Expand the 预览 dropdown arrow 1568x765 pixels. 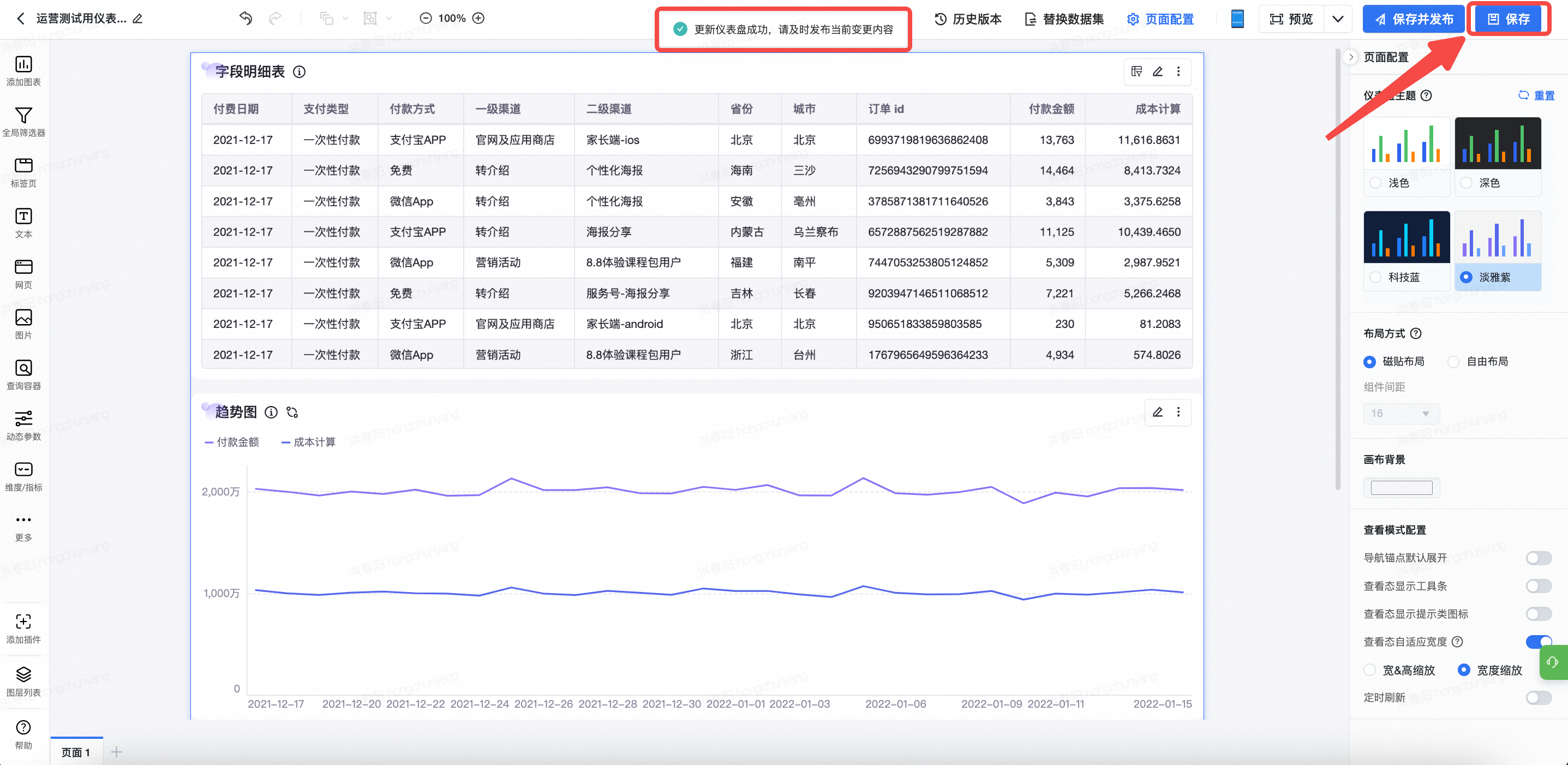tap(1337, 19)
